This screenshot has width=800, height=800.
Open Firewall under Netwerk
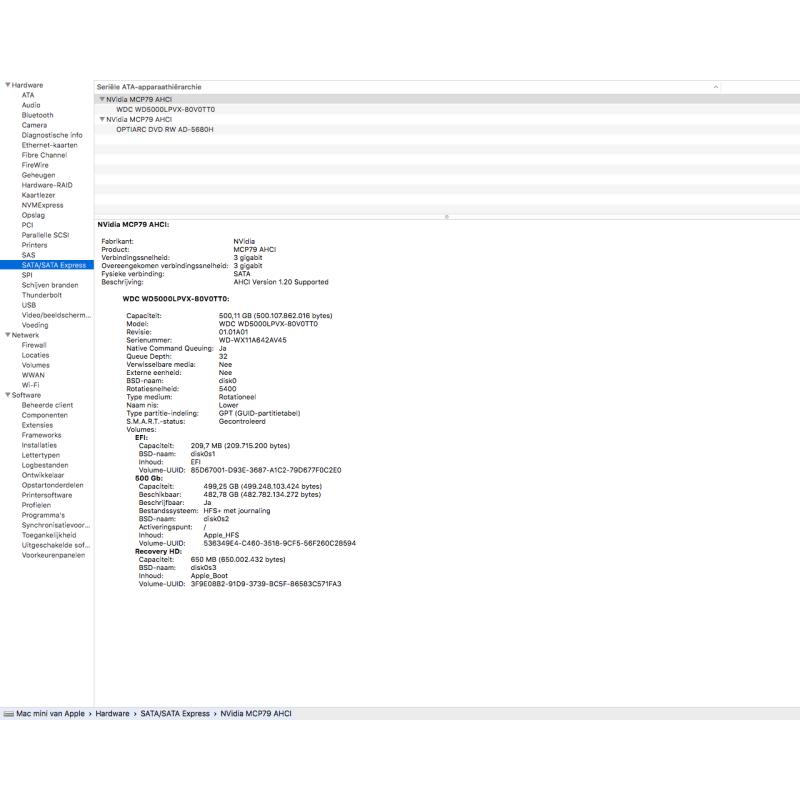34,345
